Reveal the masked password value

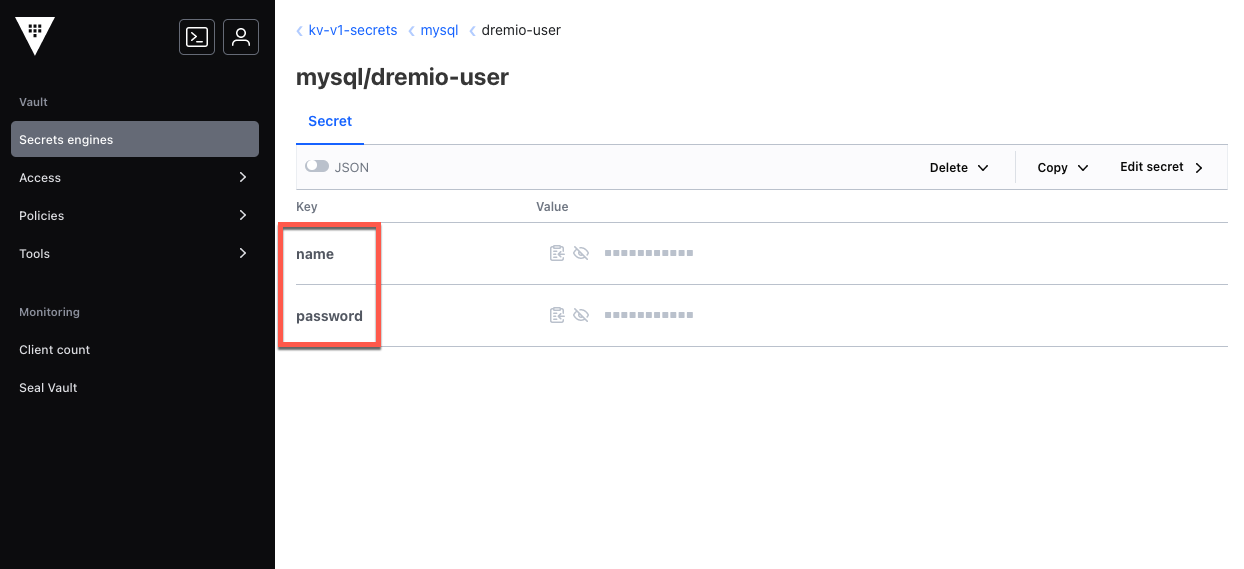(x=581, y=316)
